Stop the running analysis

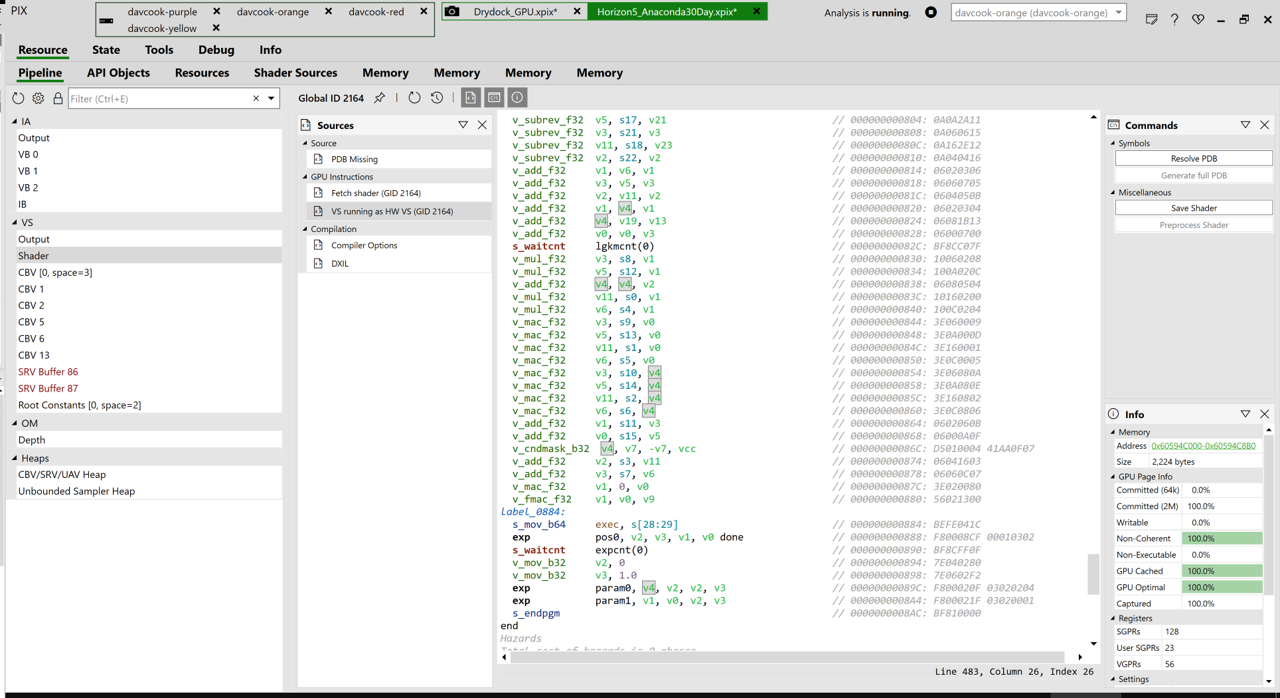click(931, 13)
